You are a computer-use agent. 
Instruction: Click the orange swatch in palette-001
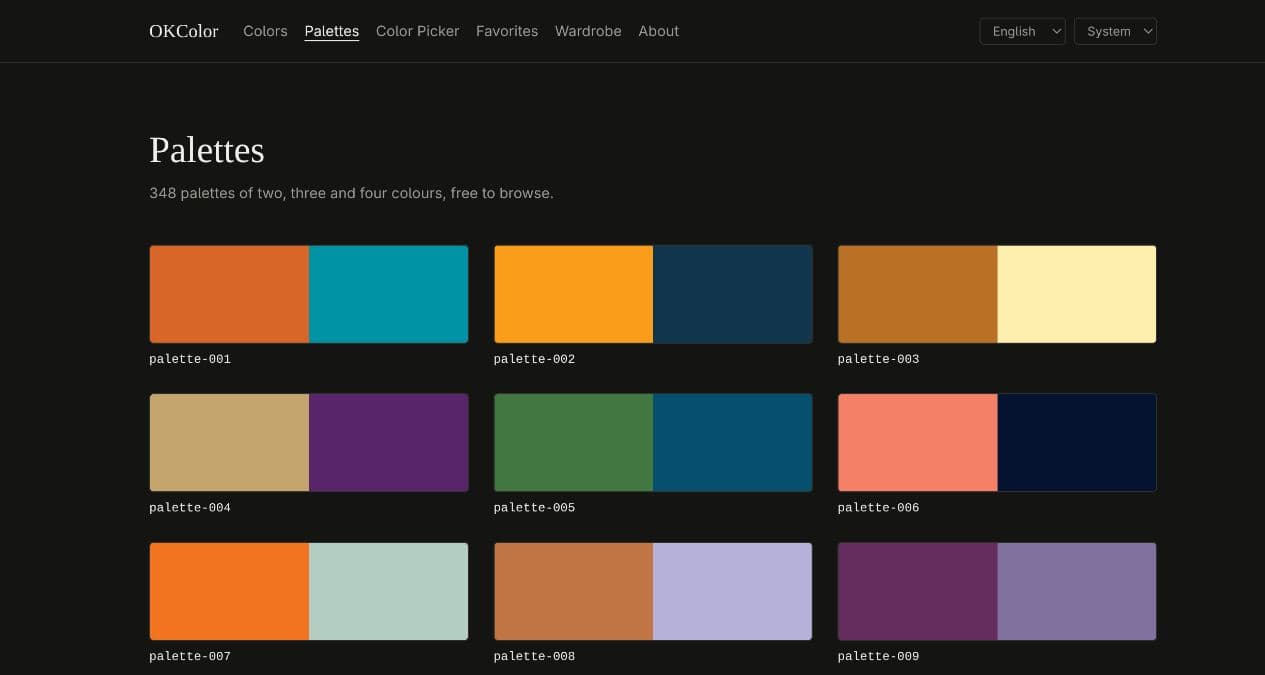point(229,294)
